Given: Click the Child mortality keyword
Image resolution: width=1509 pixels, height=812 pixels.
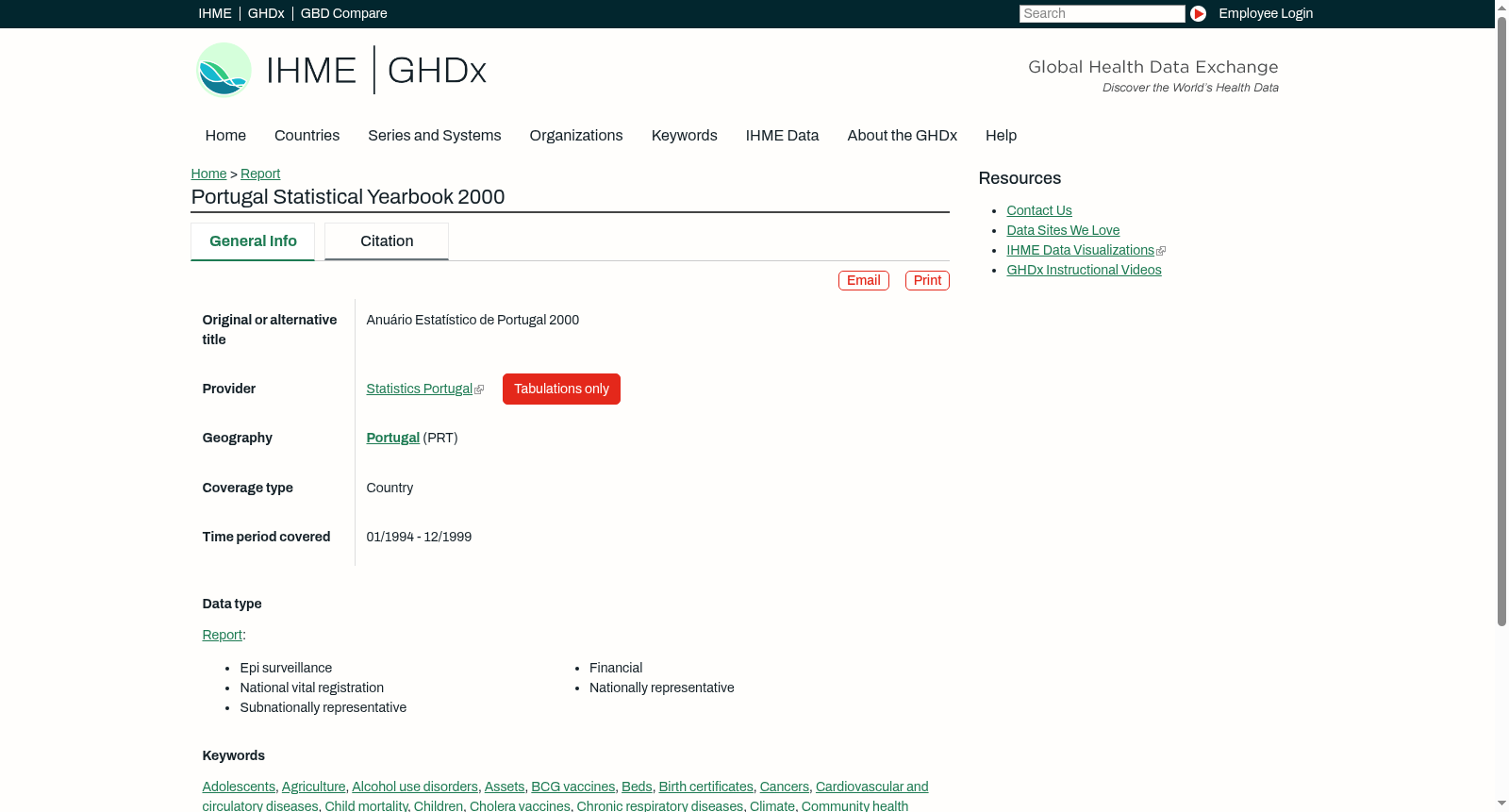Looking at the screenshot, I should tap(367, 806).
